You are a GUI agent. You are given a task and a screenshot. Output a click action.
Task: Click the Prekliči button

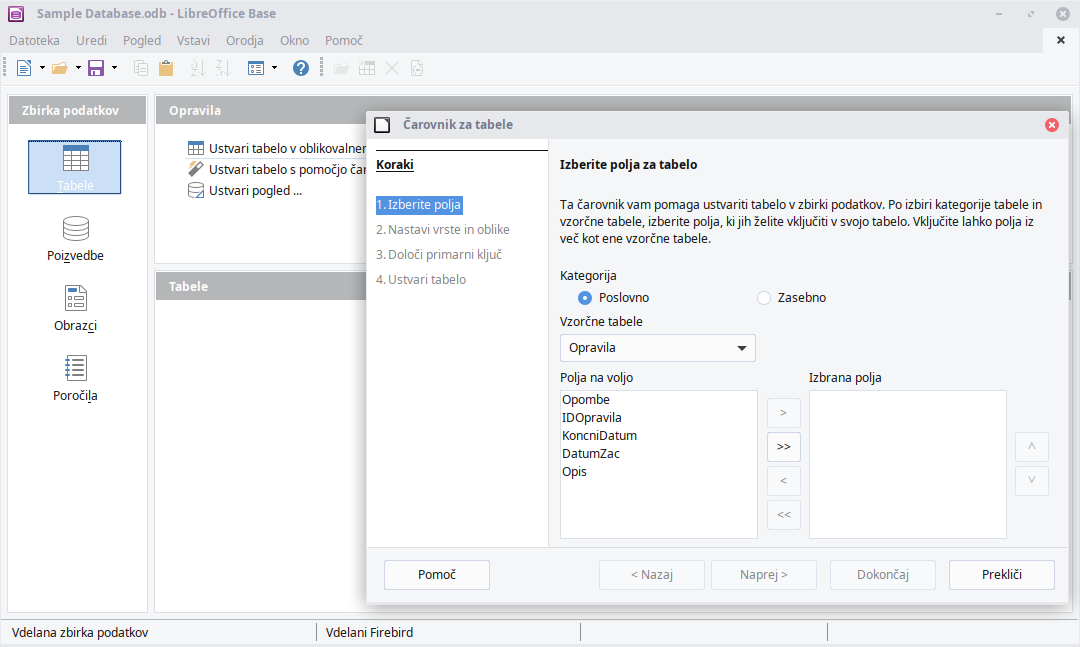tap(1001, 575)
